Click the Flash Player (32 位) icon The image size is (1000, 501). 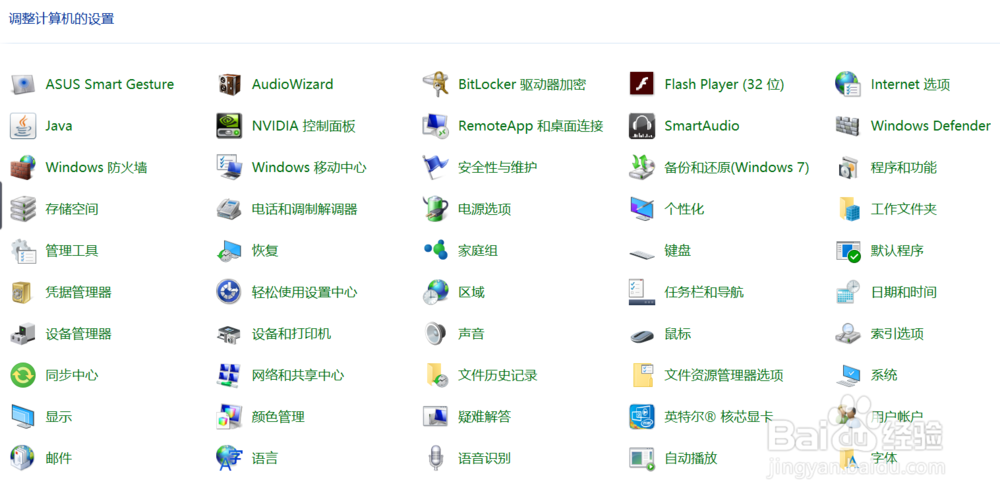(x=642, y=84)
